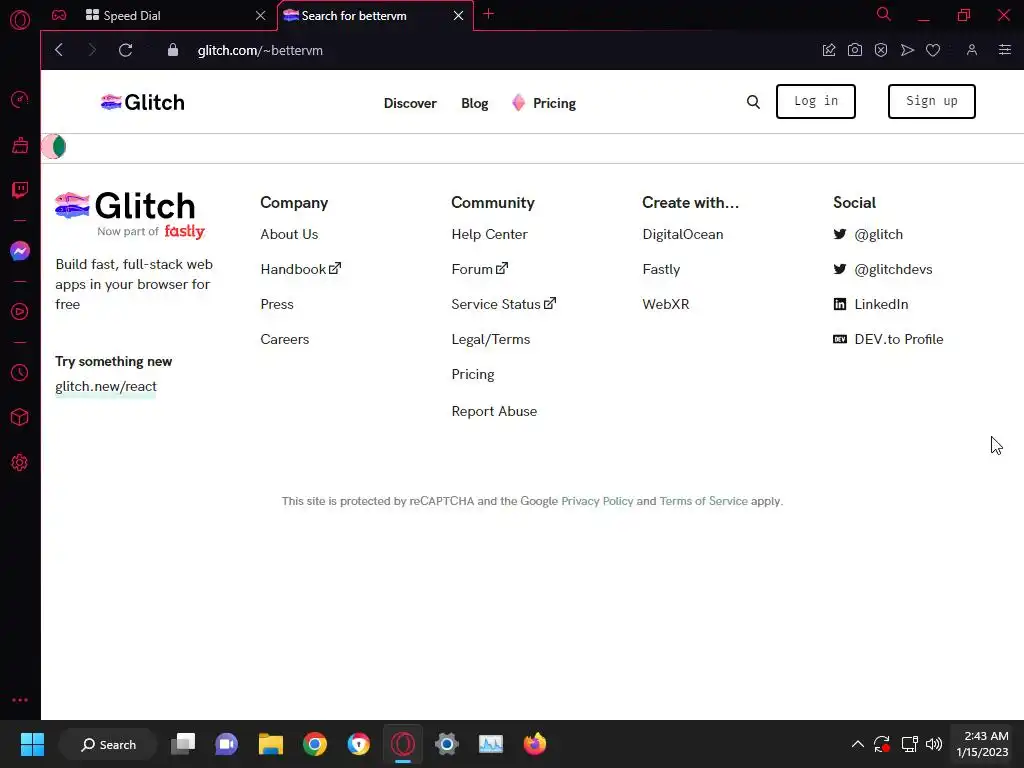The image size is (1024, 768).
Task: Open the Blog nav link
Action: point(474,103)
